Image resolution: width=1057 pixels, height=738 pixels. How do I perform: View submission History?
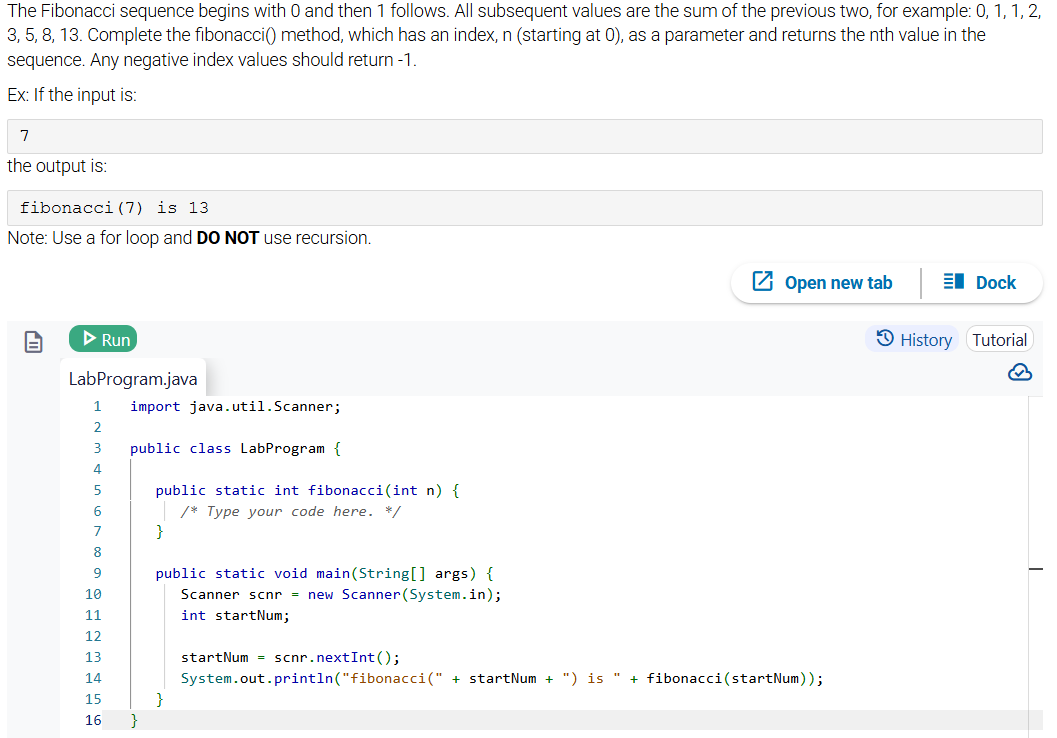(912, 339)
